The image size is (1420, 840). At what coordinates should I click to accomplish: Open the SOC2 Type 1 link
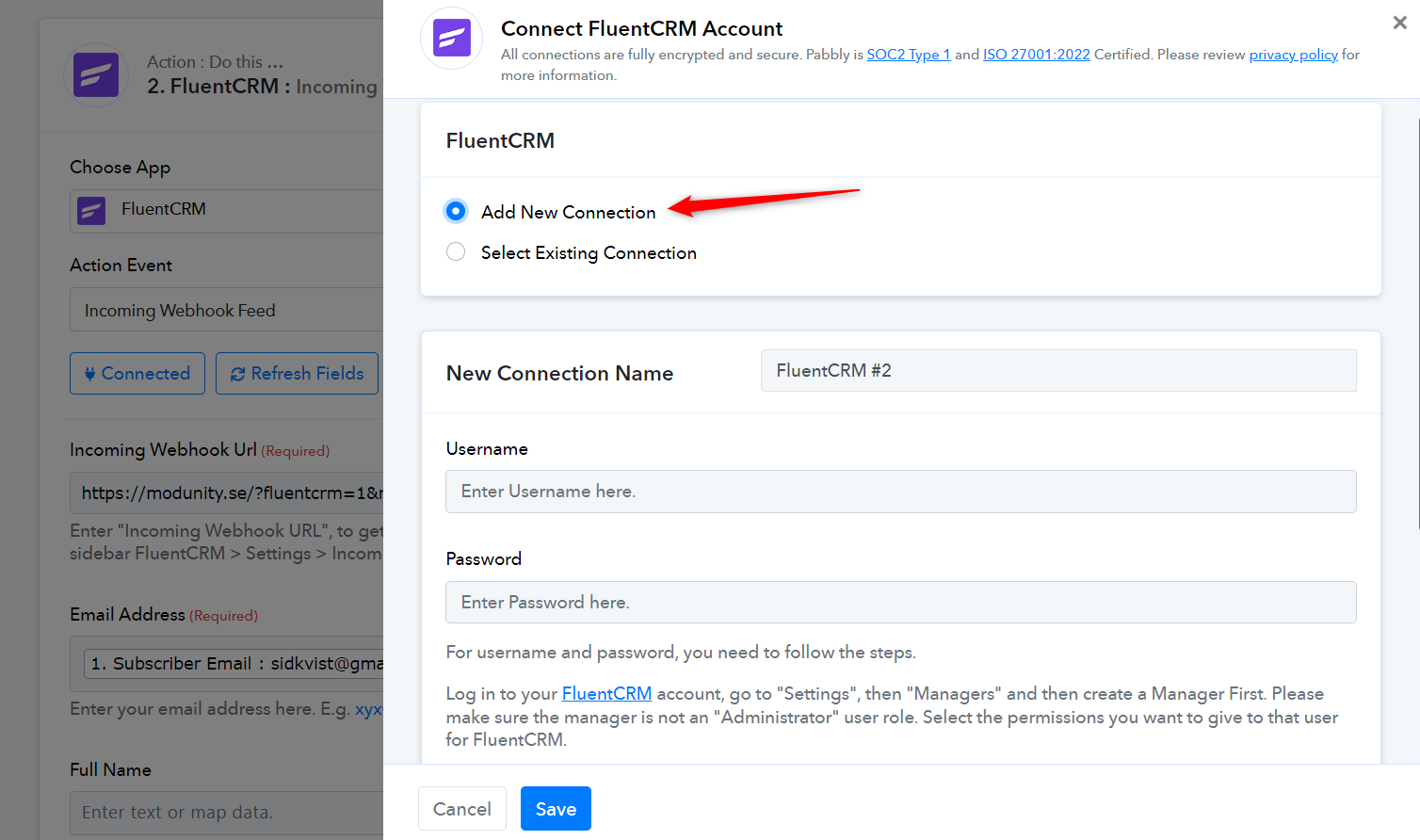pos(909,55)
